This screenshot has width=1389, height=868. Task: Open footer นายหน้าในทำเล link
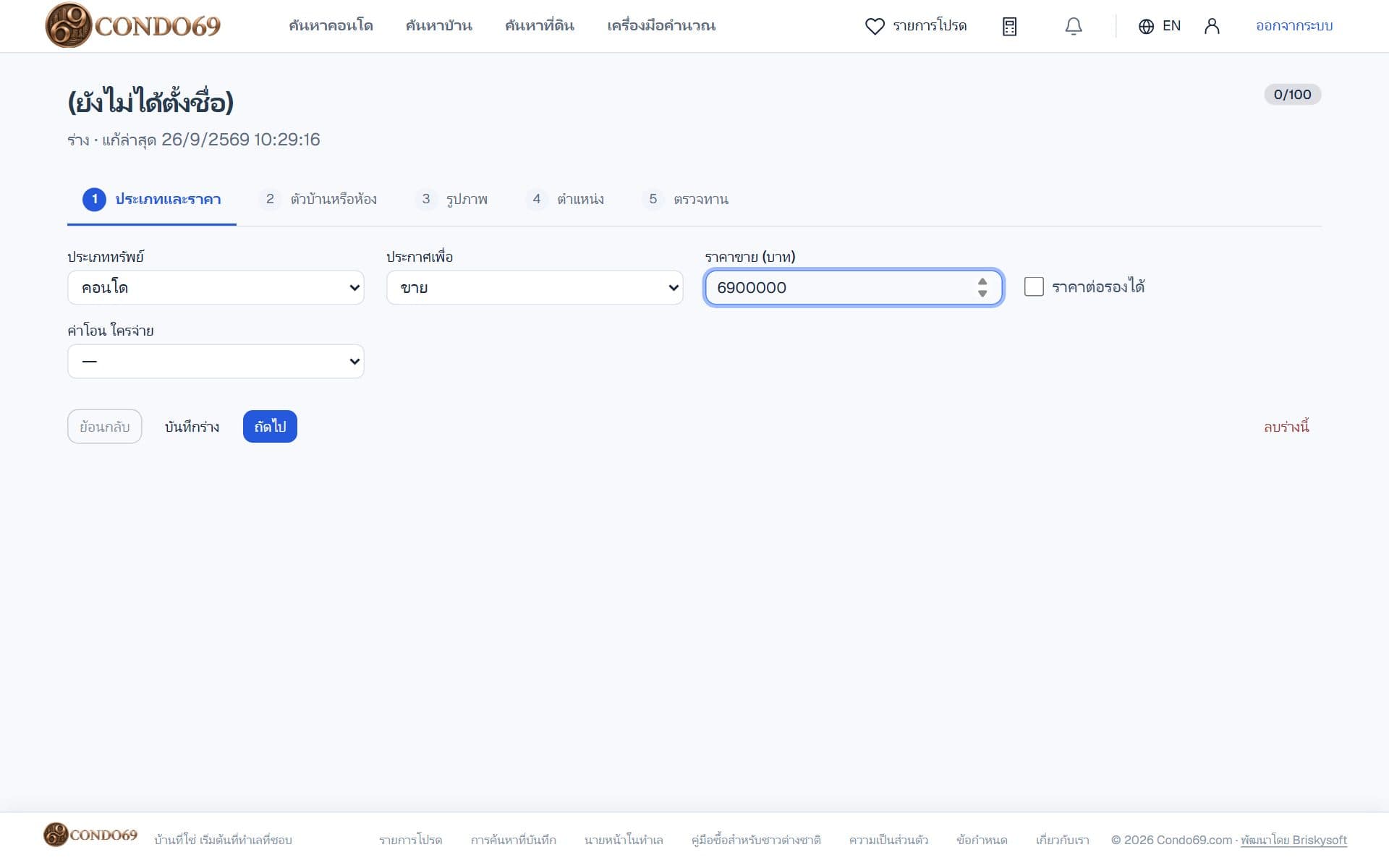(624, 840)
